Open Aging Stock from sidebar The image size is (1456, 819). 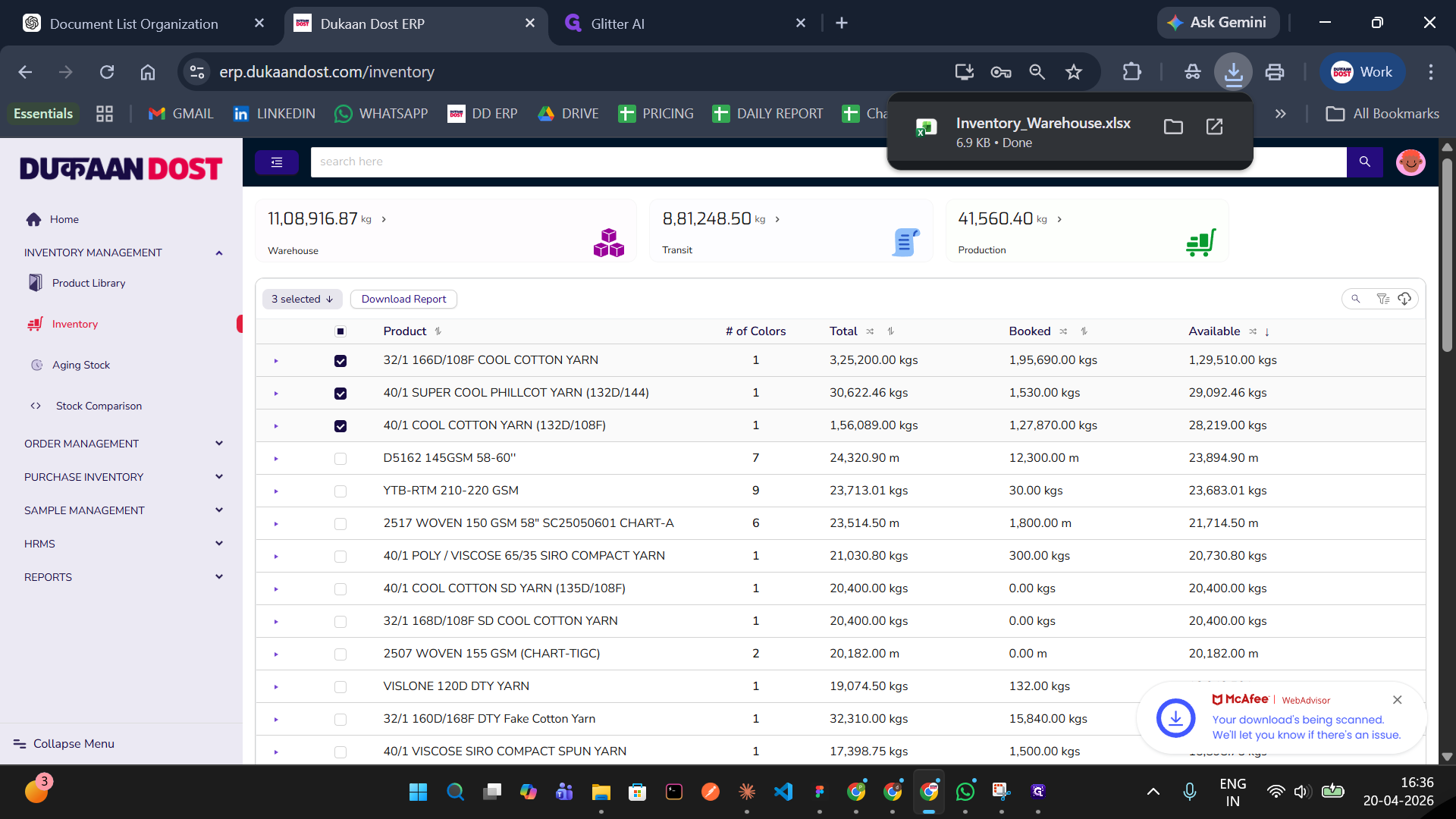[81, 365]
